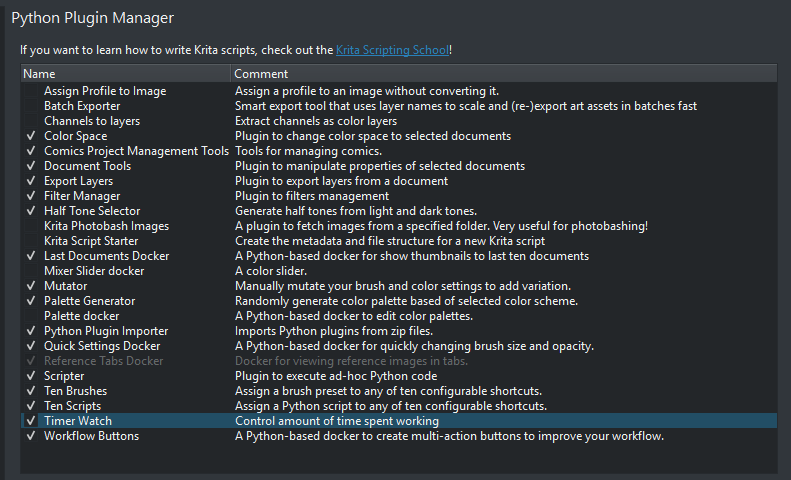Enable the Mixer Slider docker checkbox
The image size is (791, 480).
tap(31, 271)
